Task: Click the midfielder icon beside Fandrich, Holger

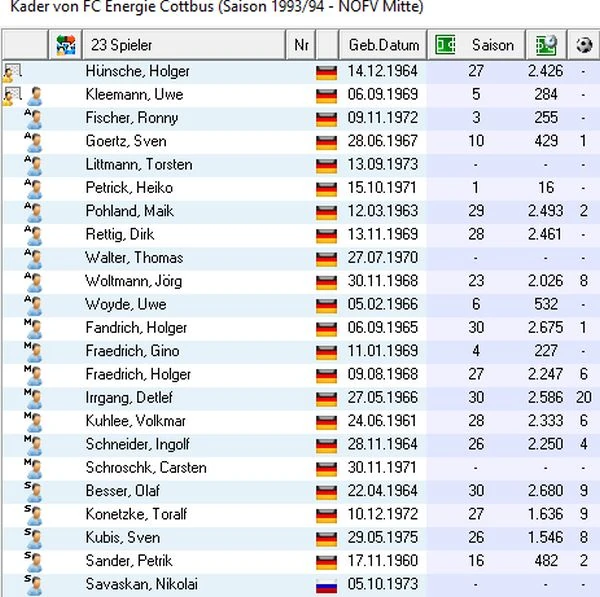Action: point(33,329)
